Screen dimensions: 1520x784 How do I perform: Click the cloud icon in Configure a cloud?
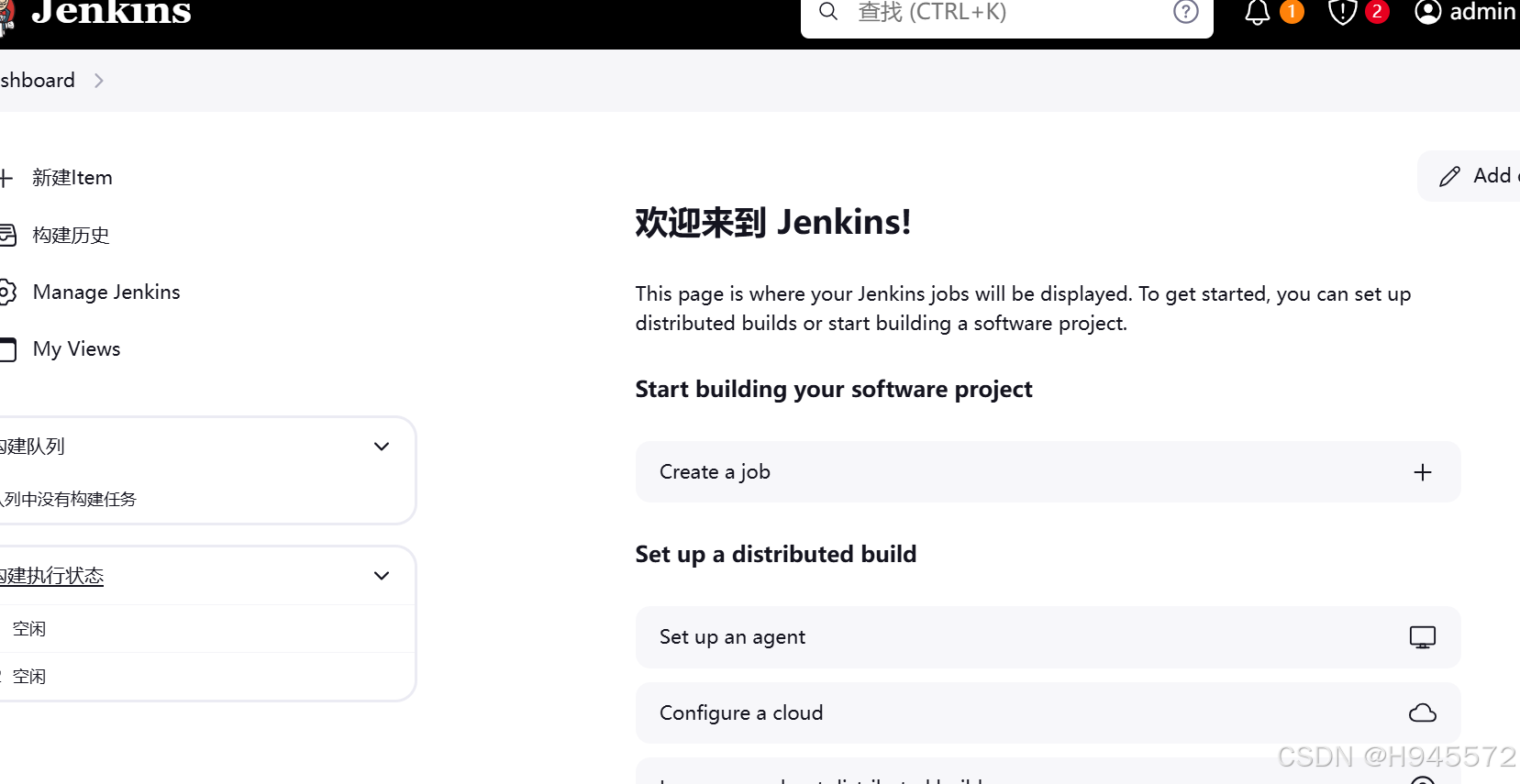pyautogui.click(x=1423, y=713)
